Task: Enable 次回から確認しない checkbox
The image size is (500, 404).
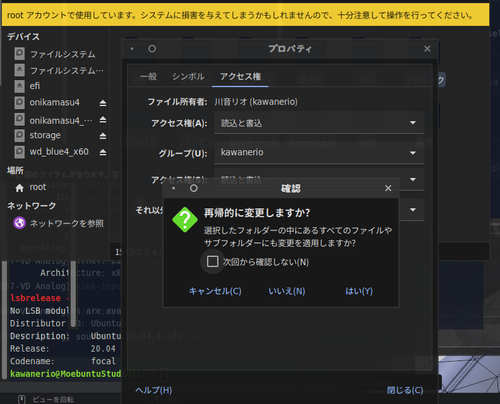Action: tap(212, 261)
